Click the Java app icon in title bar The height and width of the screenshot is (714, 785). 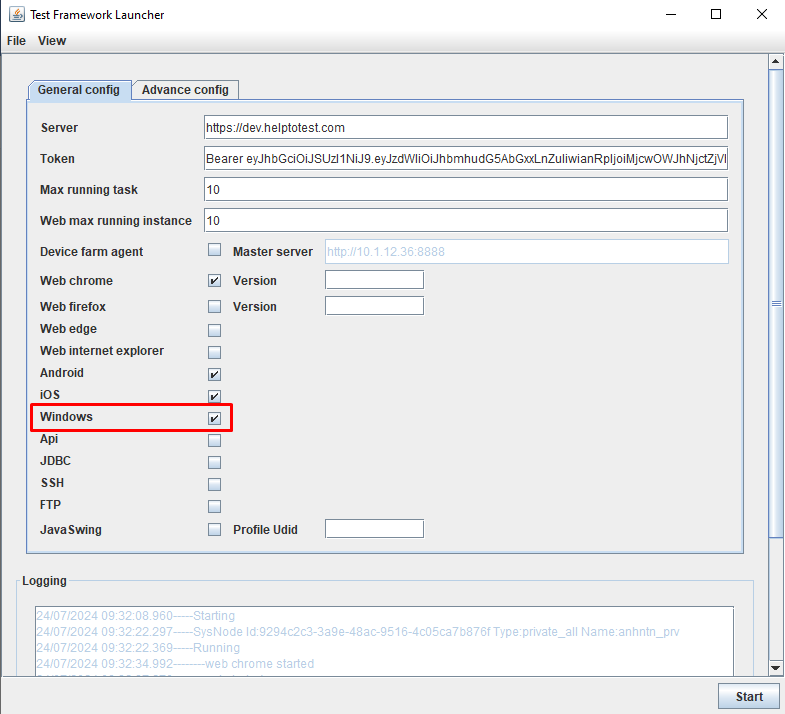[17, 15]
